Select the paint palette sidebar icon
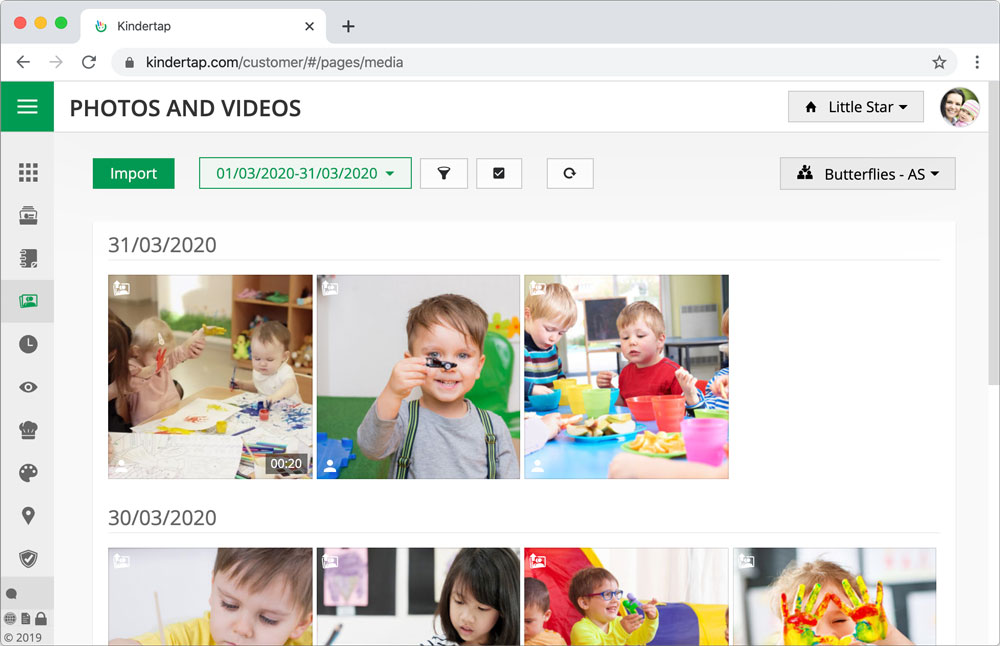This screenshot has height=646, width=1000. 28,473
